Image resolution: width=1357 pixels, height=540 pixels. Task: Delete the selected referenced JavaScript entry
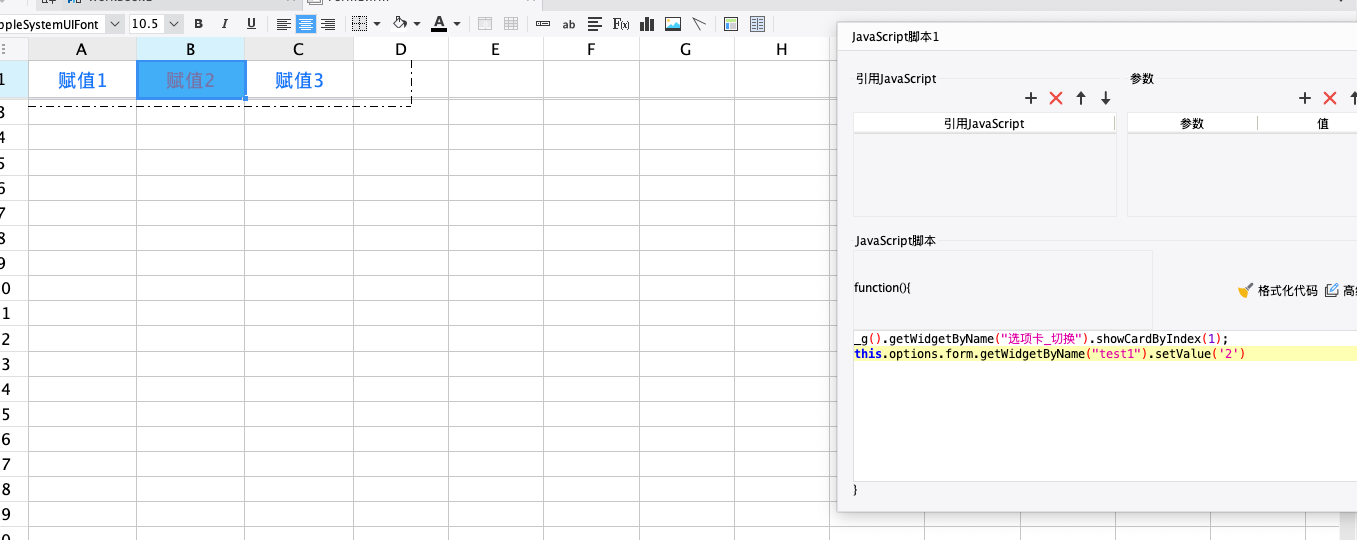[x=1056, y=98]
